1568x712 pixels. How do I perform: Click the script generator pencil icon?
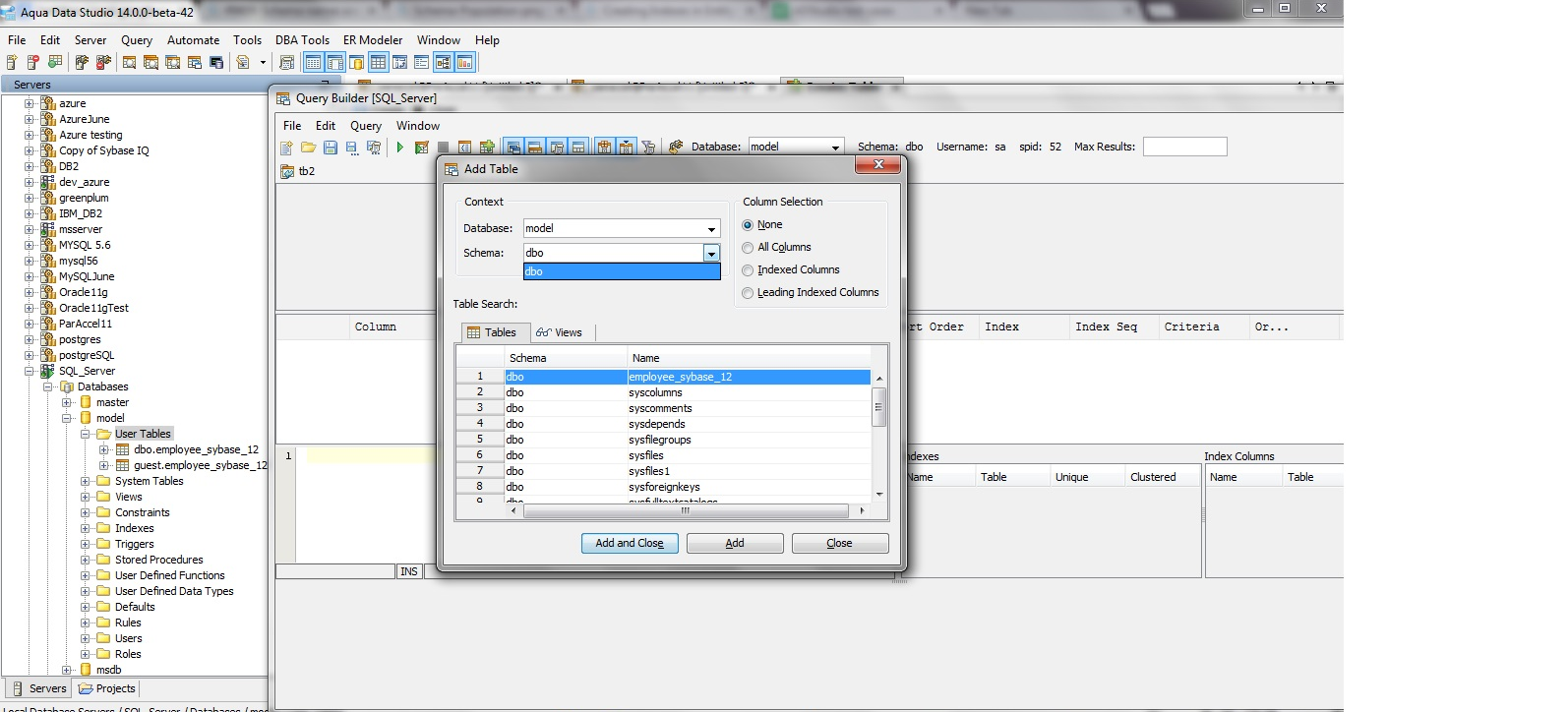[x=243, y=63]
